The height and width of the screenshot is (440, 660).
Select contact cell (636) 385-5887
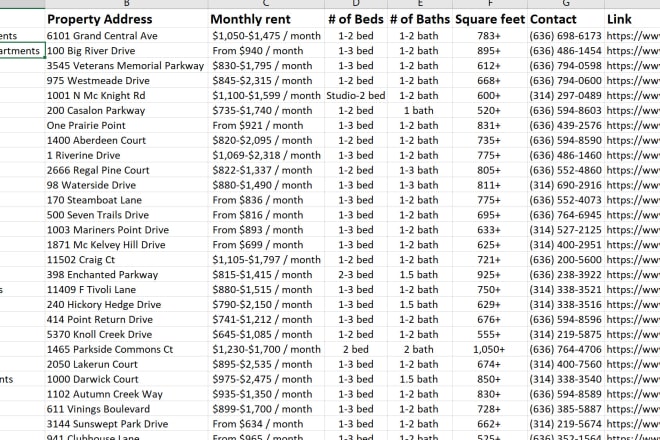[x=566, y=410]
